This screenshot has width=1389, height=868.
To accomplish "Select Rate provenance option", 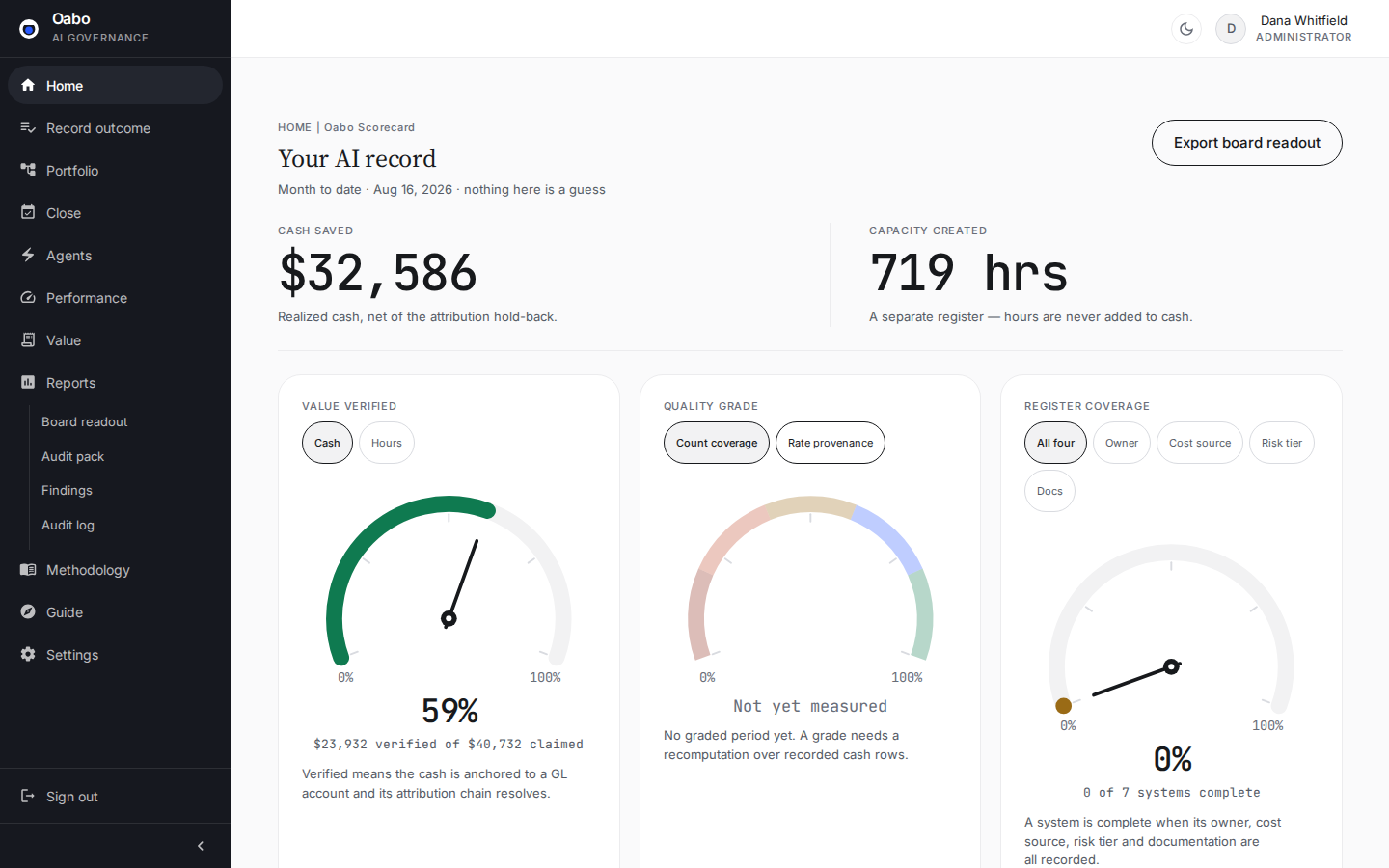I will pos(831,443).
